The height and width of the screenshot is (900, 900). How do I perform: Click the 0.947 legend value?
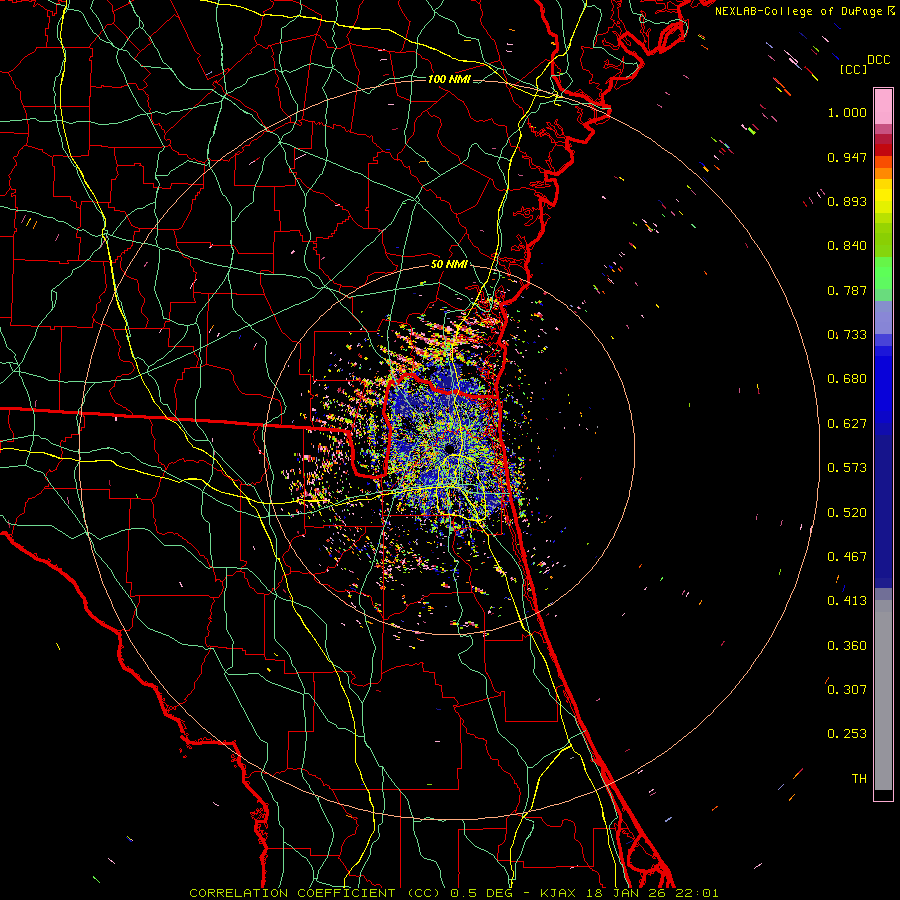[x=847, y=157]
